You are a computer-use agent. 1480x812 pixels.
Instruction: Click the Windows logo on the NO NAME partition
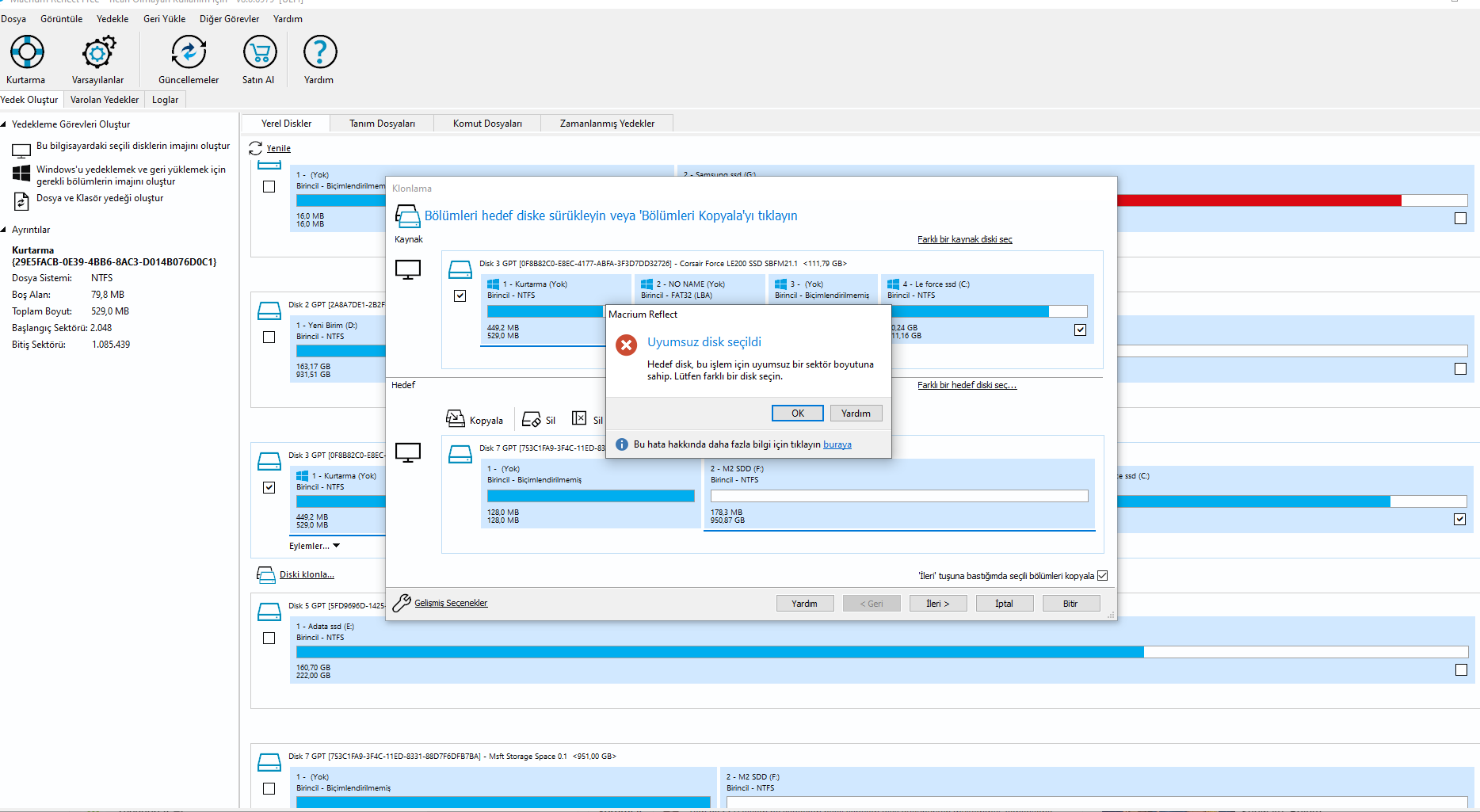click(647, 284)
